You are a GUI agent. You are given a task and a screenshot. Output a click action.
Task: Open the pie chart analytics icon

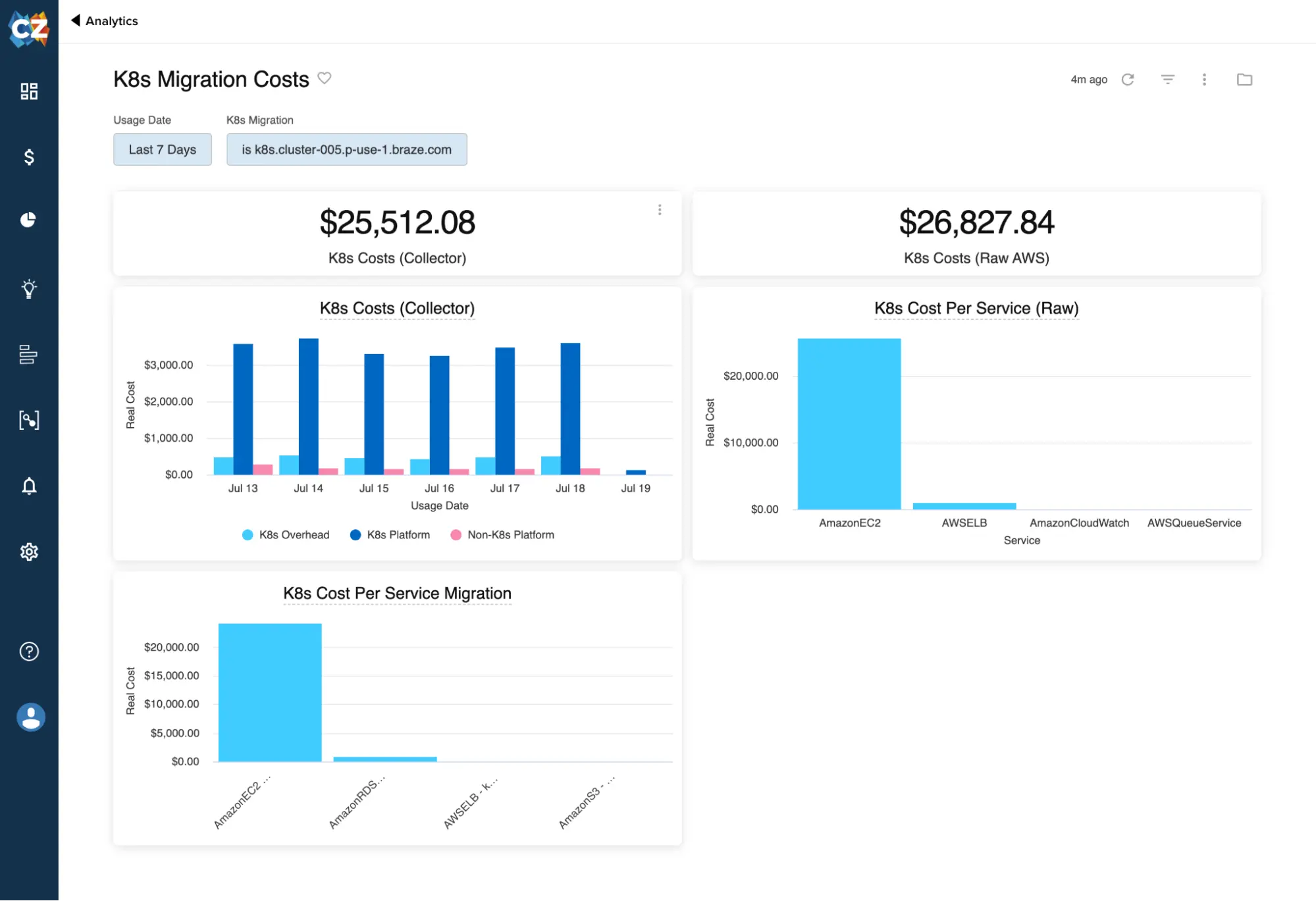point(28,220)
